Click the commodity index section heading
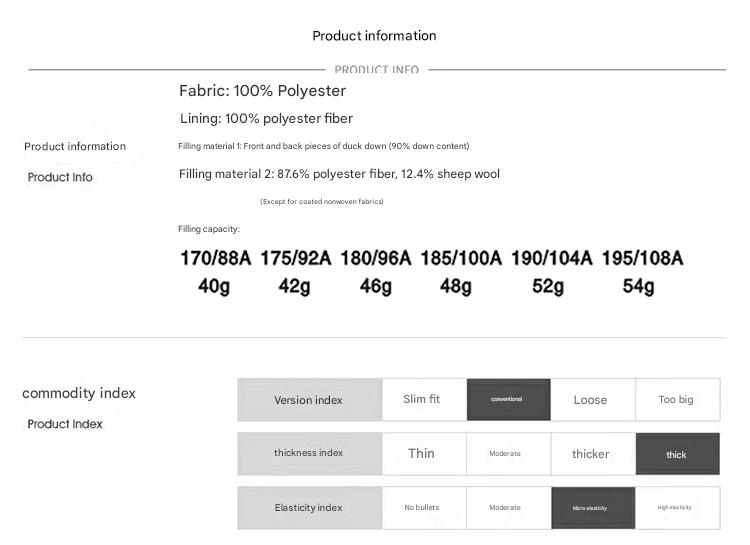 tap(79, 393)
